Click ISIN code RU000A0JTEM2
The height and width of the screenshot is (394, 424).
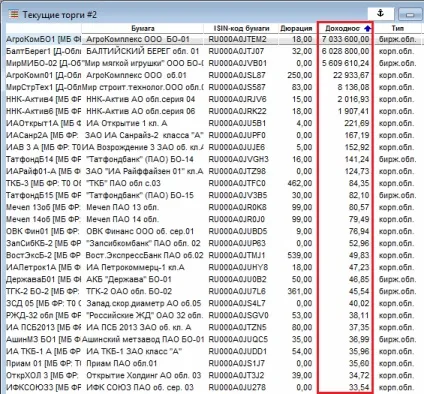(x=237, y=39)
